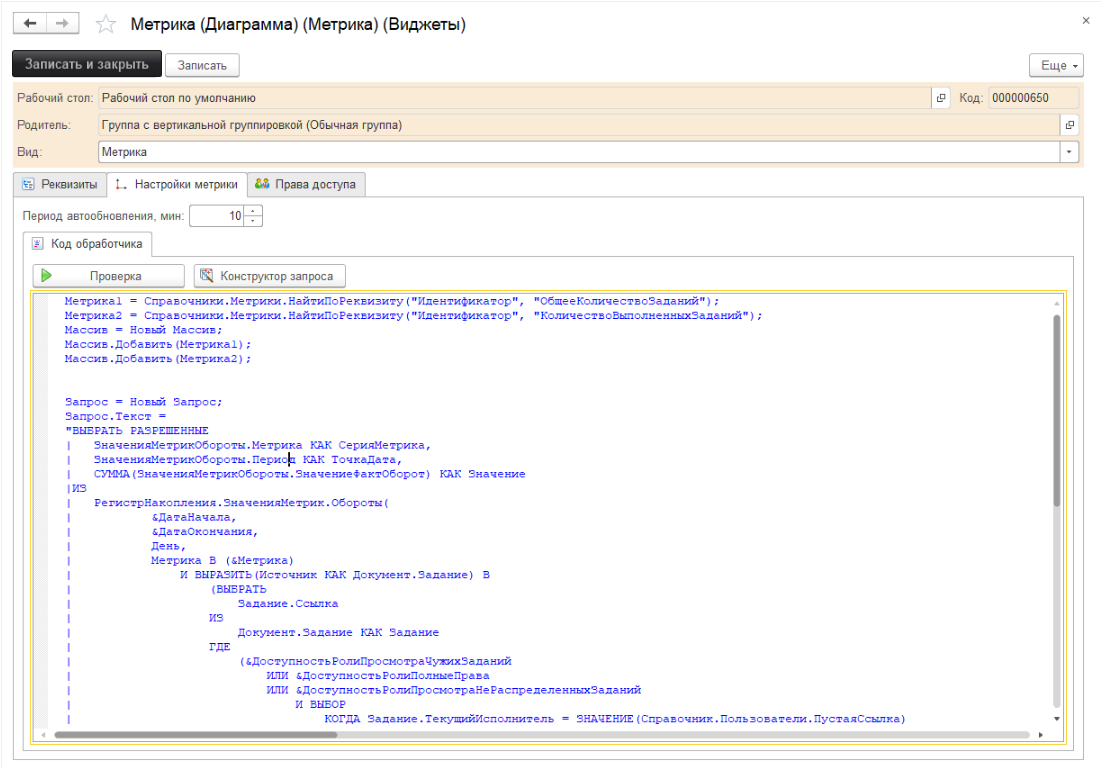This screenshot has width=1101, height=768.
Task: Switch to the Права доступа tab
Action: pos(307,184)
